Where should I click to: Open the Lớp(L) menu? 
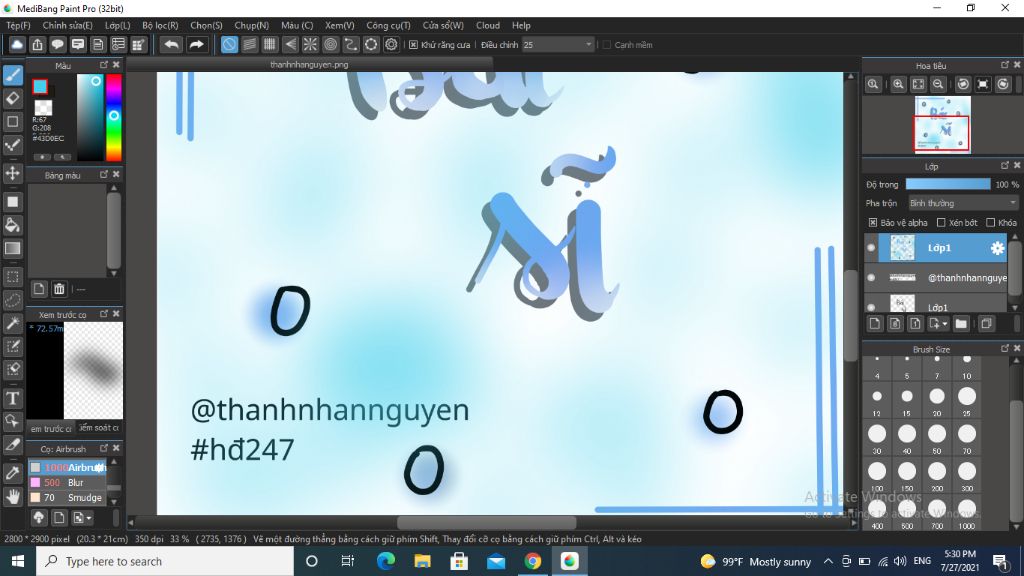point(118,25)
